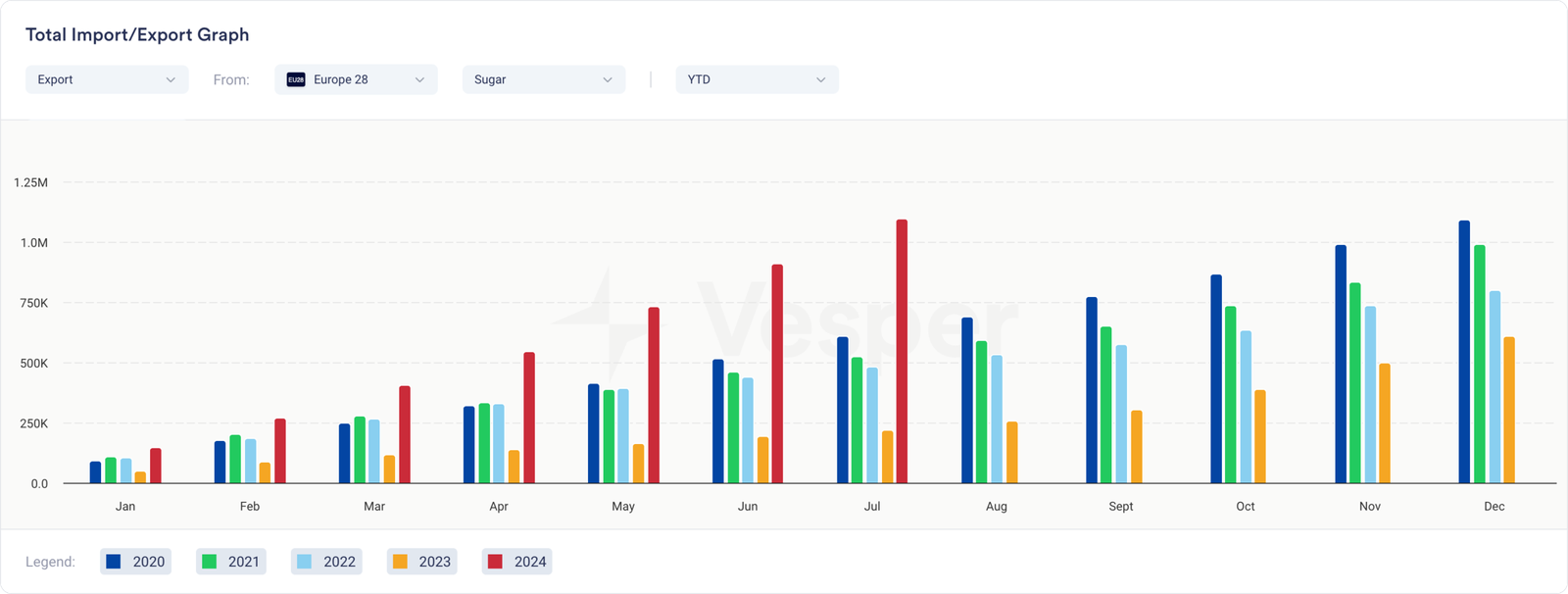Click the chevron arrow on YTD dropdown

click(821, 79)
